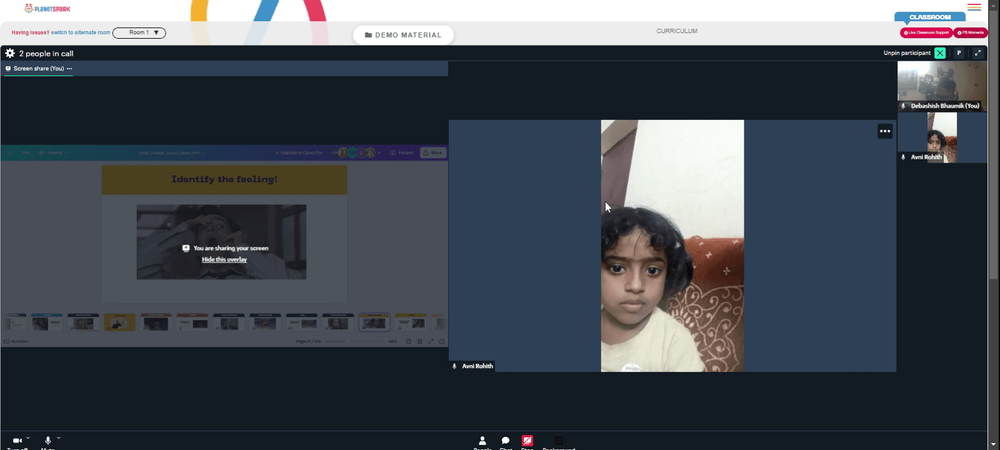Expand camera options chevron
This screenshot has height=450, width=1000.
point(28,438)
